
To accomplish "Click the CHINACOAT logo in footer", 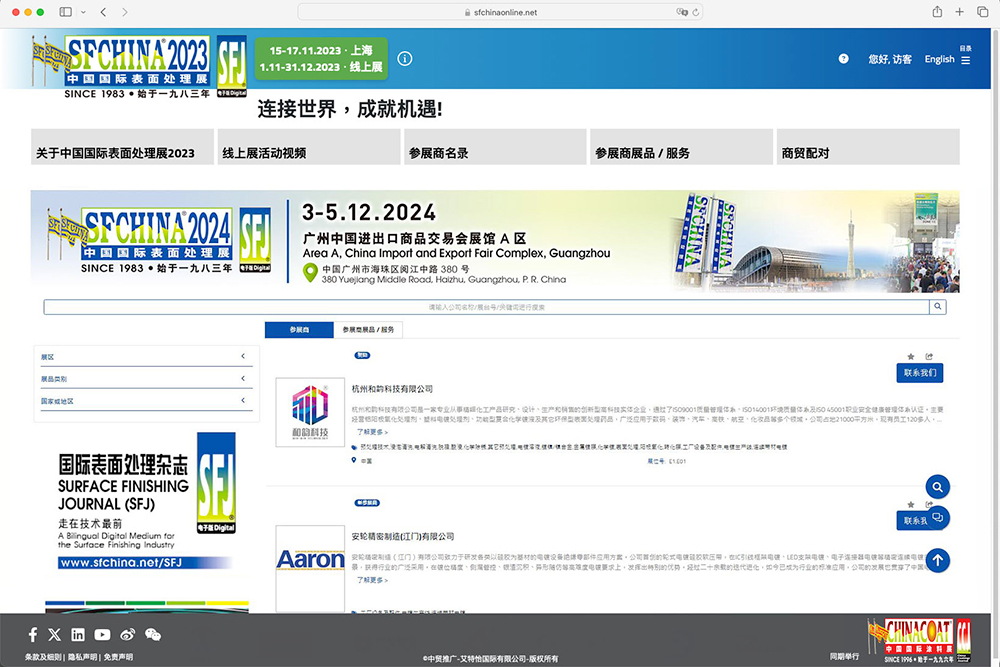I will coord(919,640).
